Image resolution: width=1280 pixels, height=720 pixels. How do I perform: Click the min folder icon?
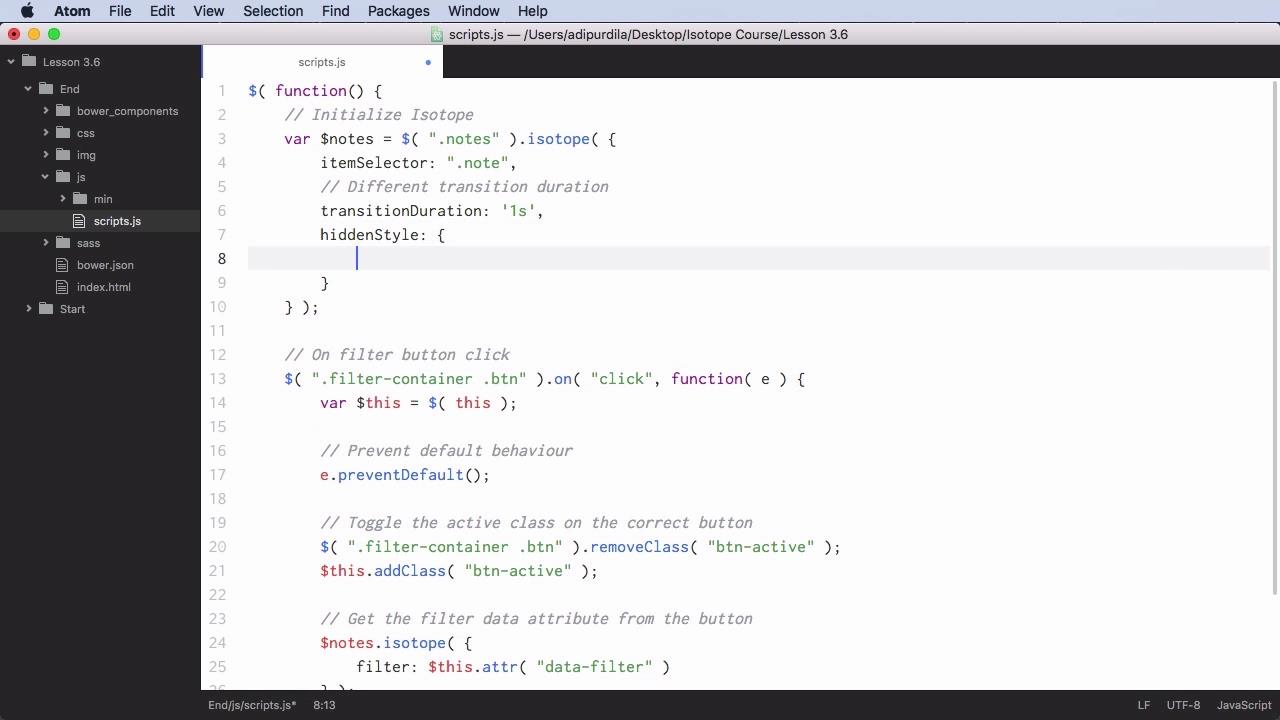(x=80, y=199)
